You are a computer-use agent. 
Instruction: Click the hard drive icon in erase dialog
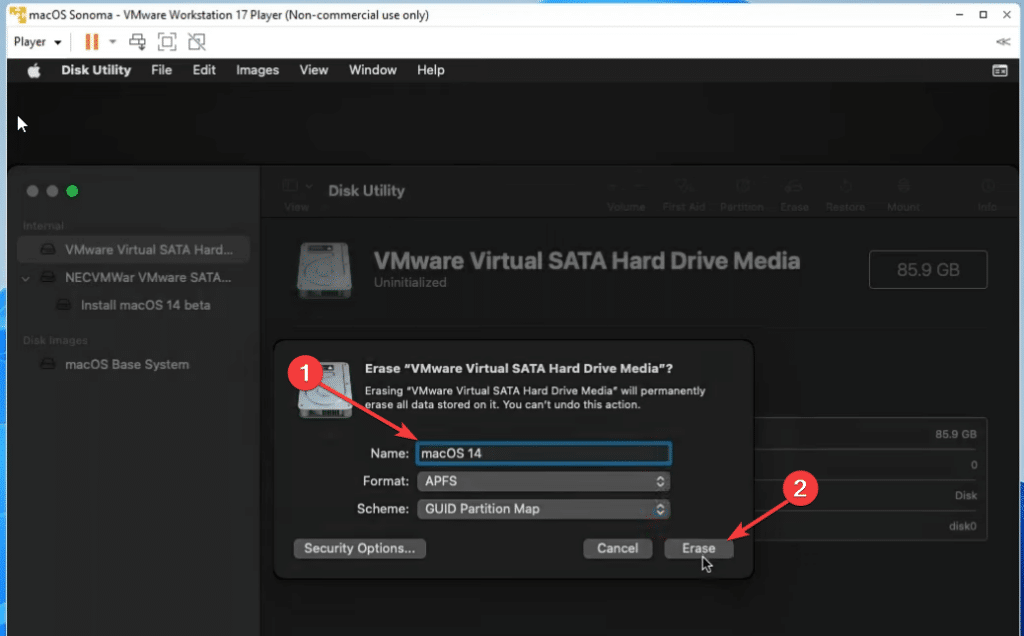click(x=325, y=390)
